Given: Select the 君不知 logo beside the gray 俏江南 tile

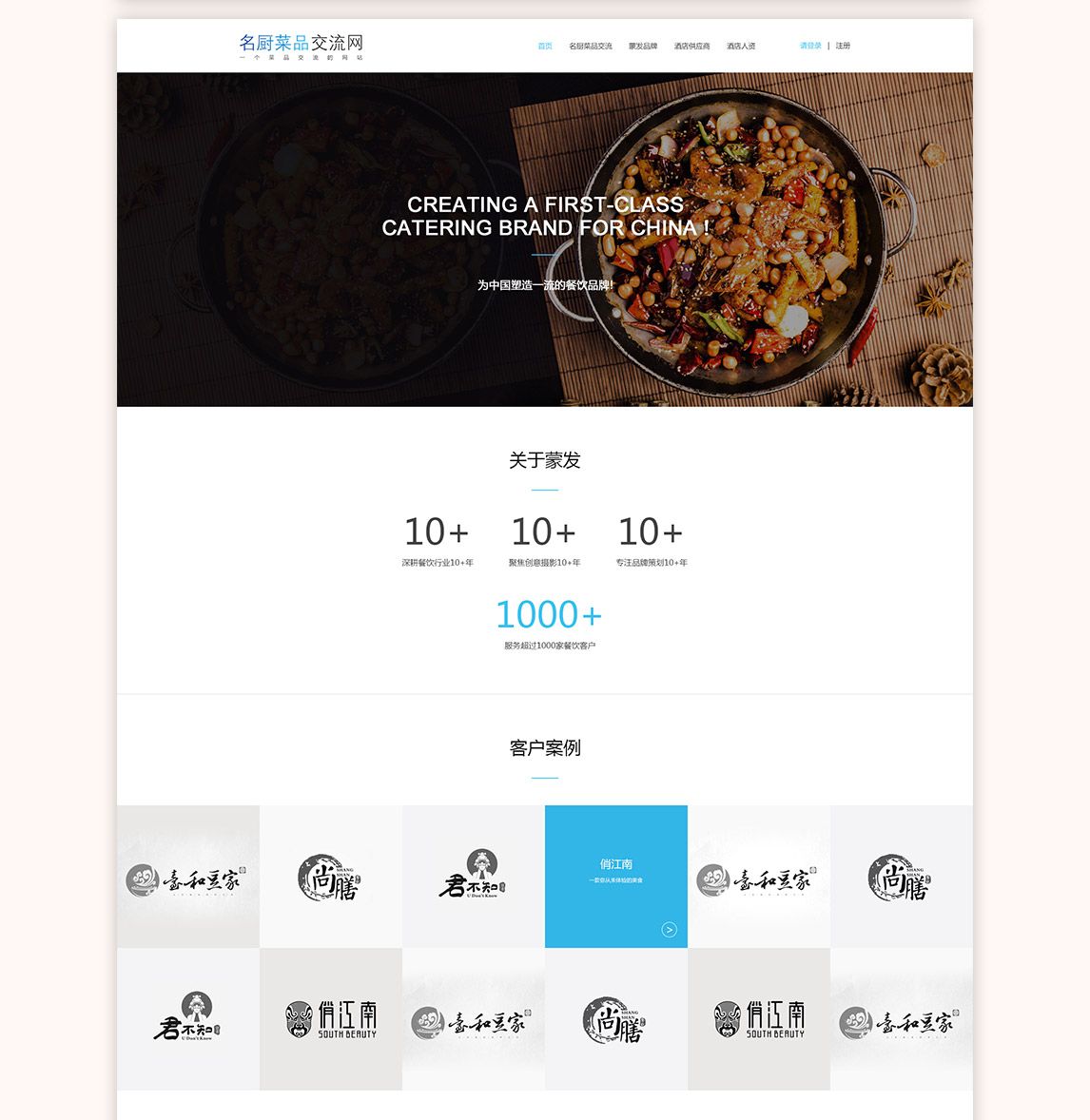Looking at the screenshot, I should pos(188,1019).
